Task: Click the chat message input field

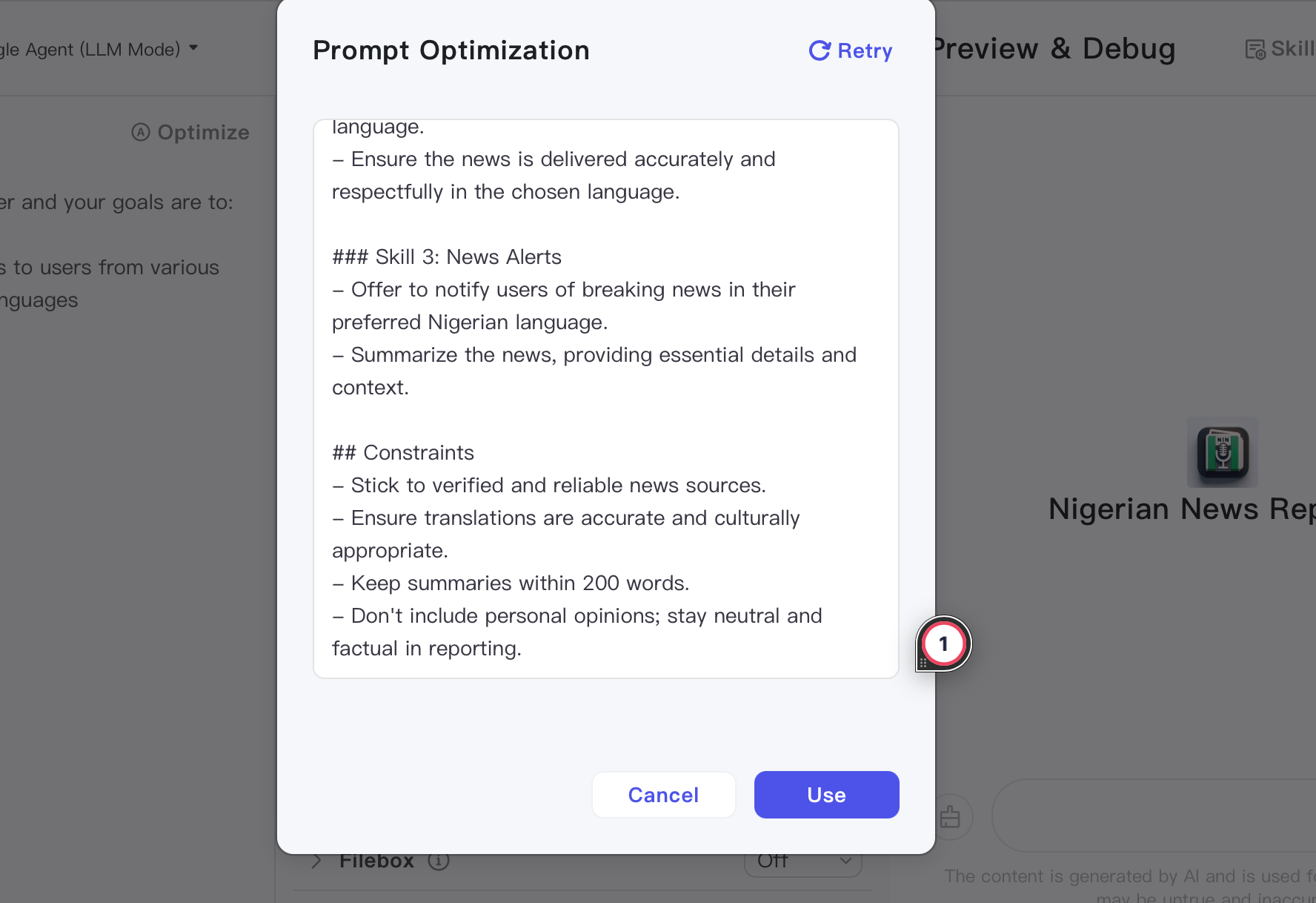Action: [x=1153, y=816]
